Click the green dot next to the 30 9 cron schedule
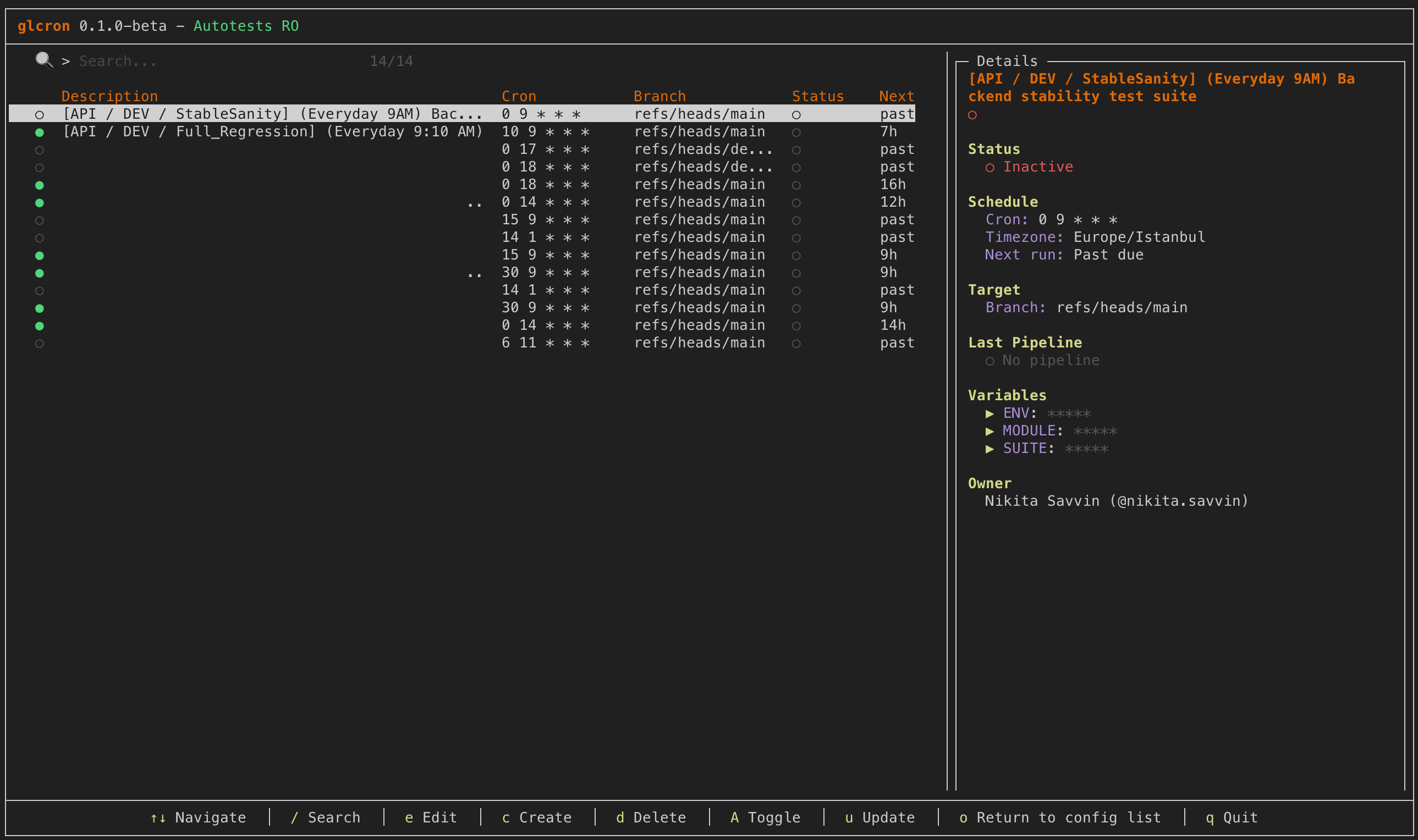1418x840 pixels. pos(40,272)
